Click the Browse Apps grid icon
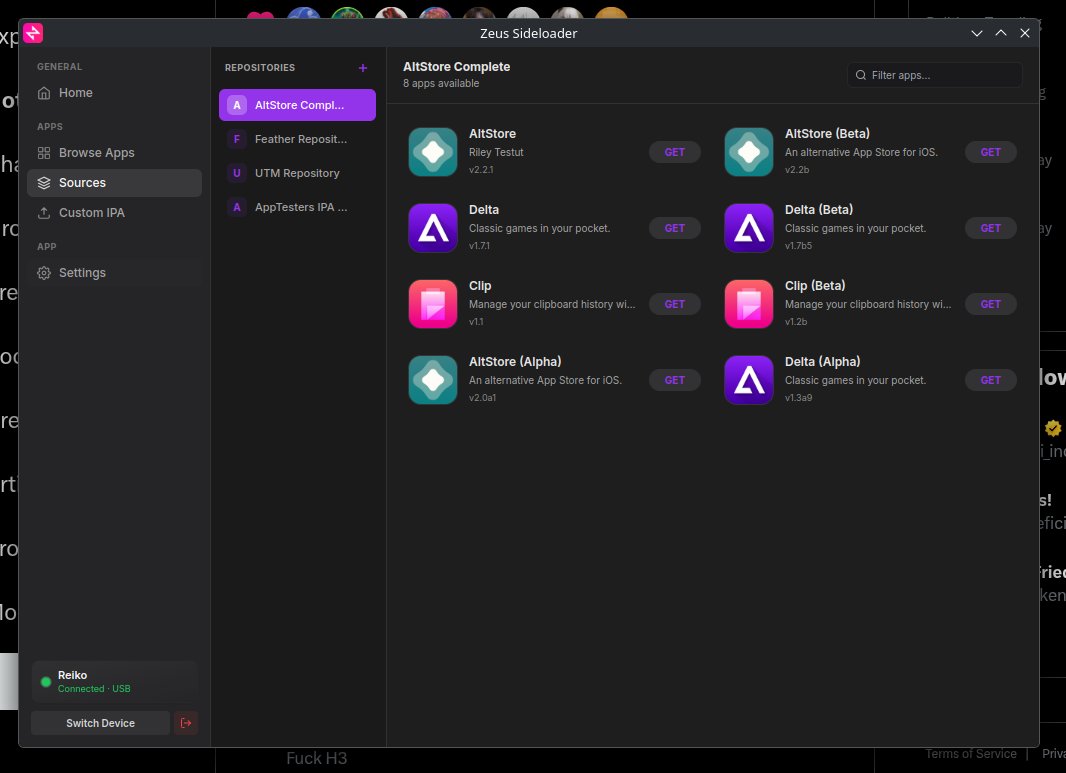 44,153
